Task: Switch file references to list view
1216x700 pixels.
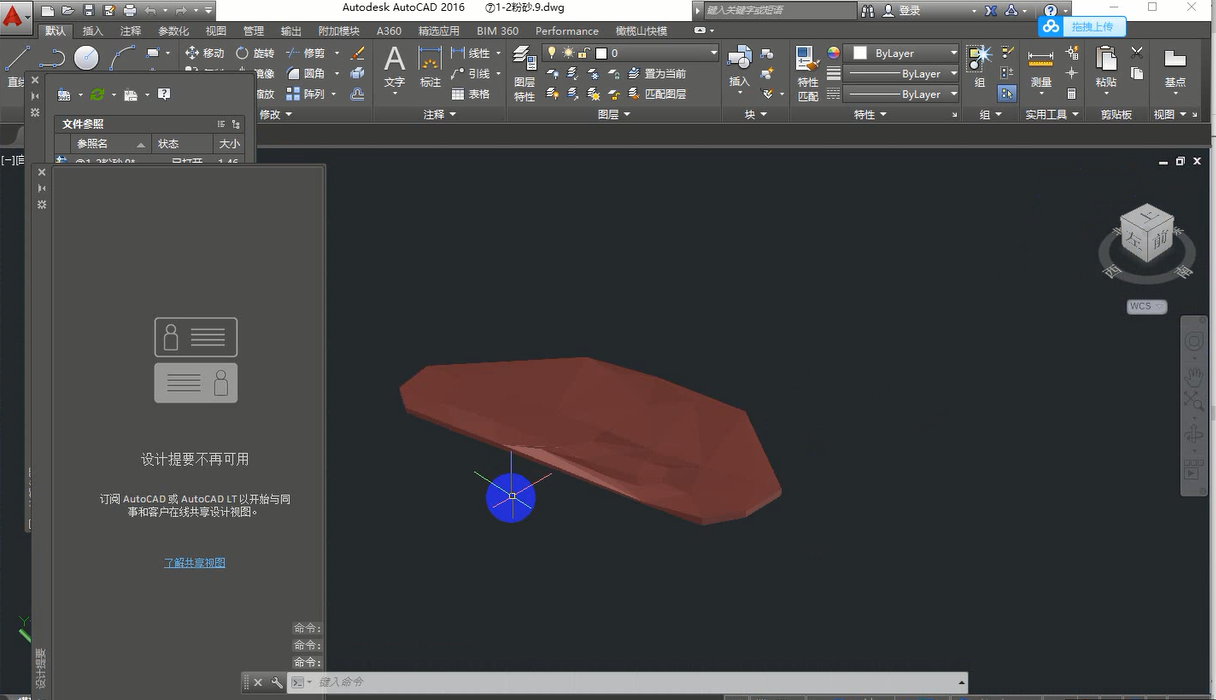Action: click(x=221, y=124)
